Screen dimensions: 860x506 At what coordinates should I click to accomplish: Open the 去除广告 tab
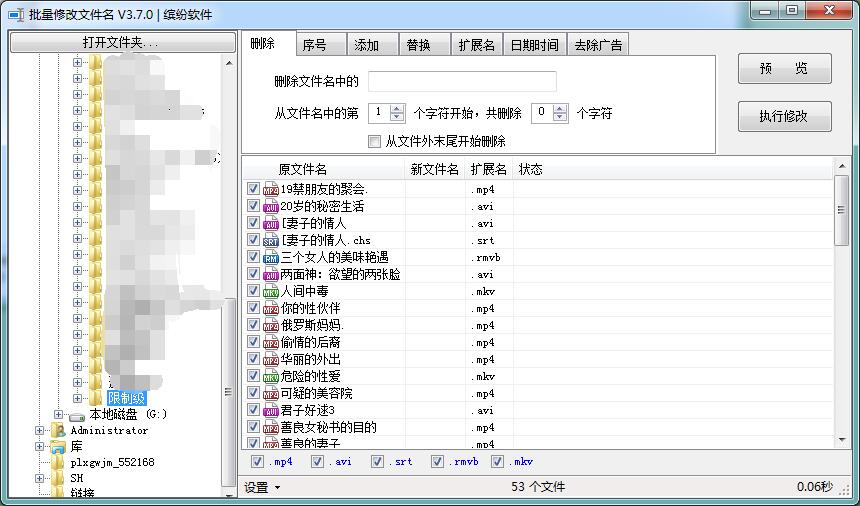[x=598, y=45]
